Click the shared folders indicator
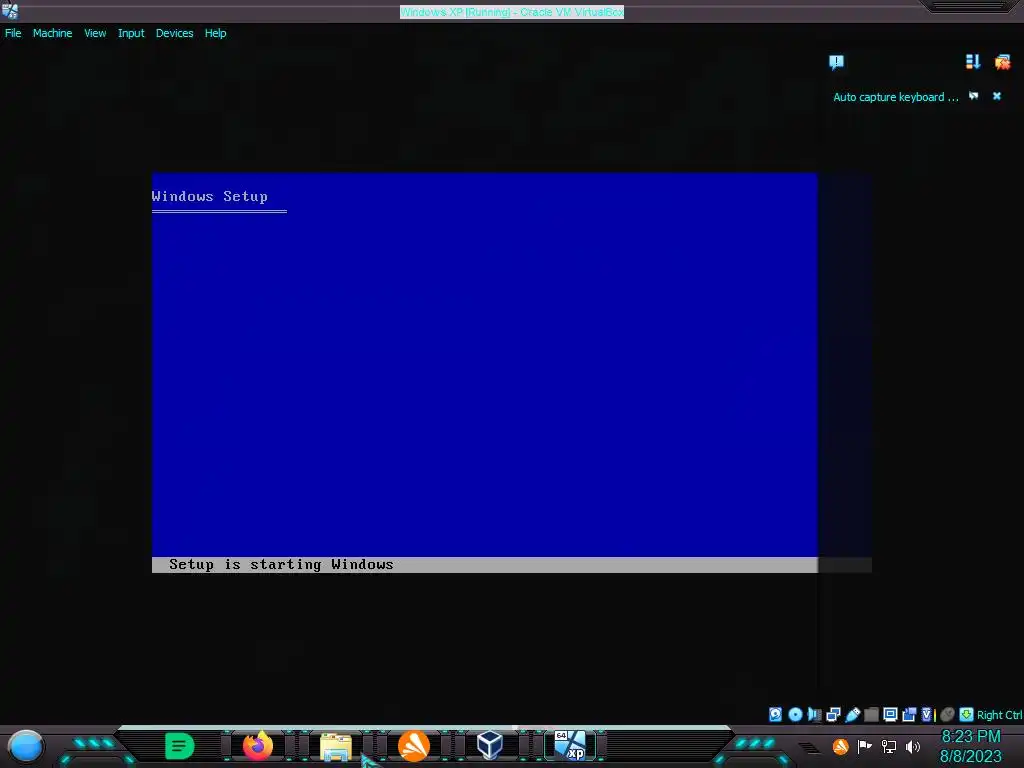The image size is (1024, 768). (x=871, y=714)
